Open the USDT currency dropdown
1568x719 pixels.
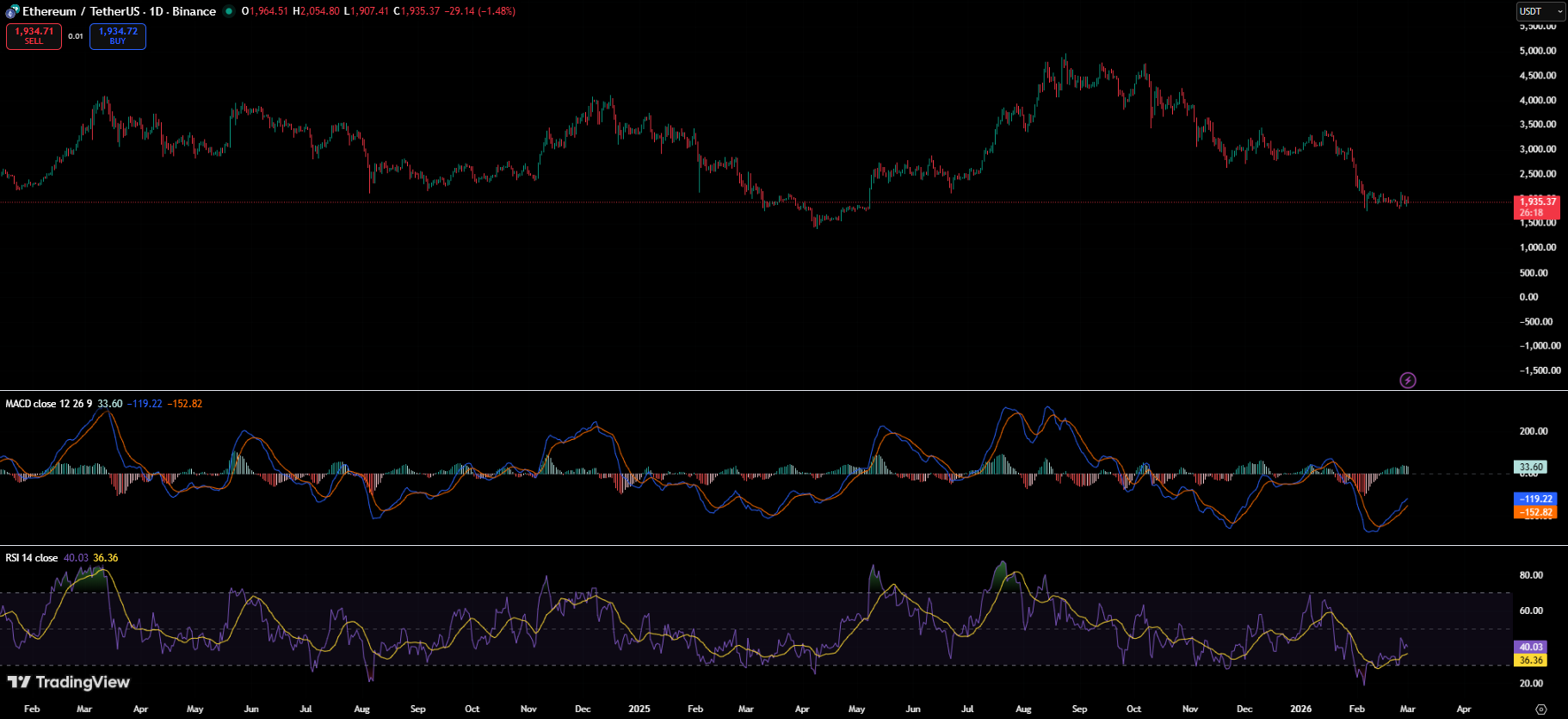1540,11
